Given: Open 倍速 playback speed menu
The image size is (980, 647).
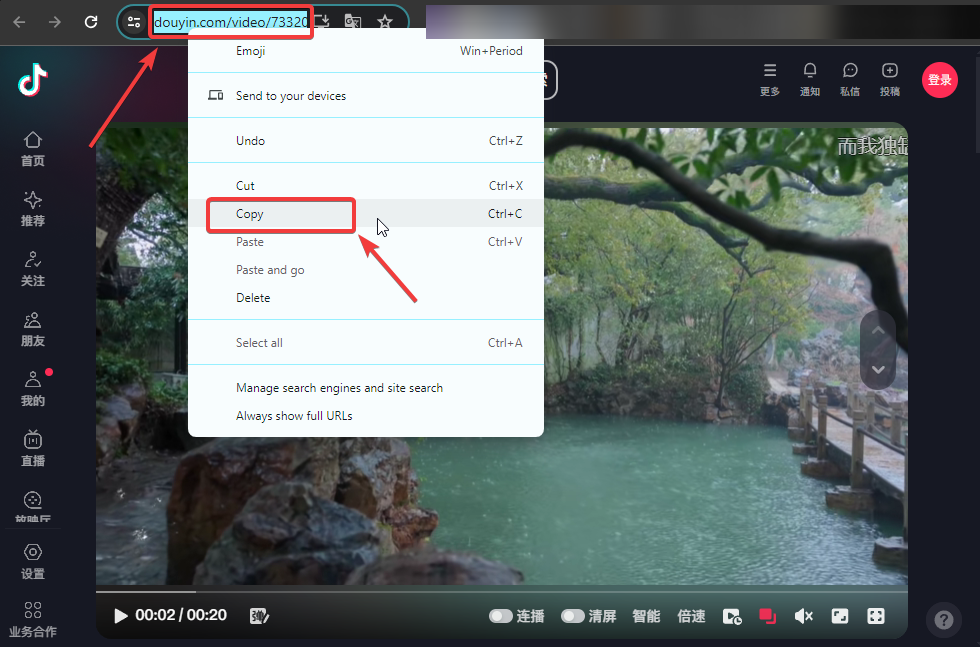Looking at the screenshot, I should click(x=691, y=616).
